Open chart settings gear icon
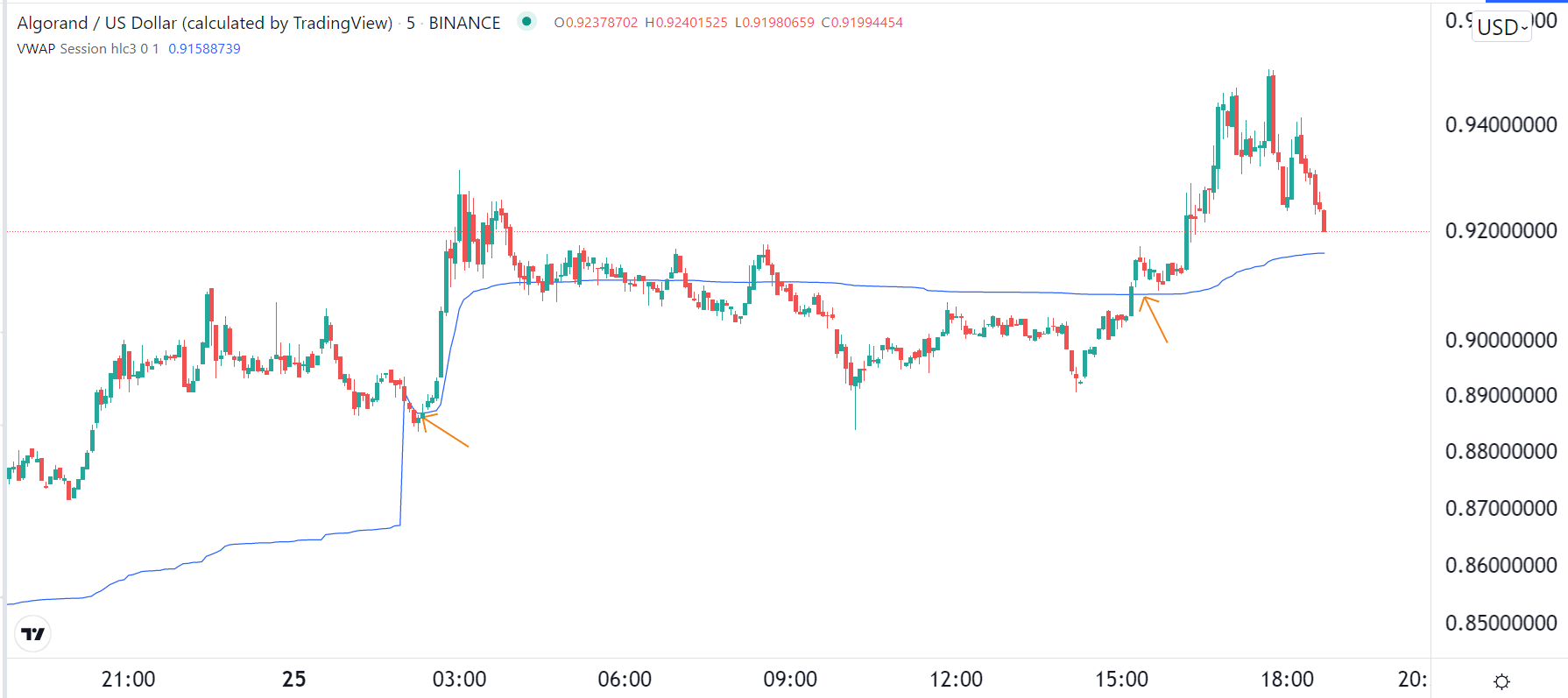 tap(1501, 681)
